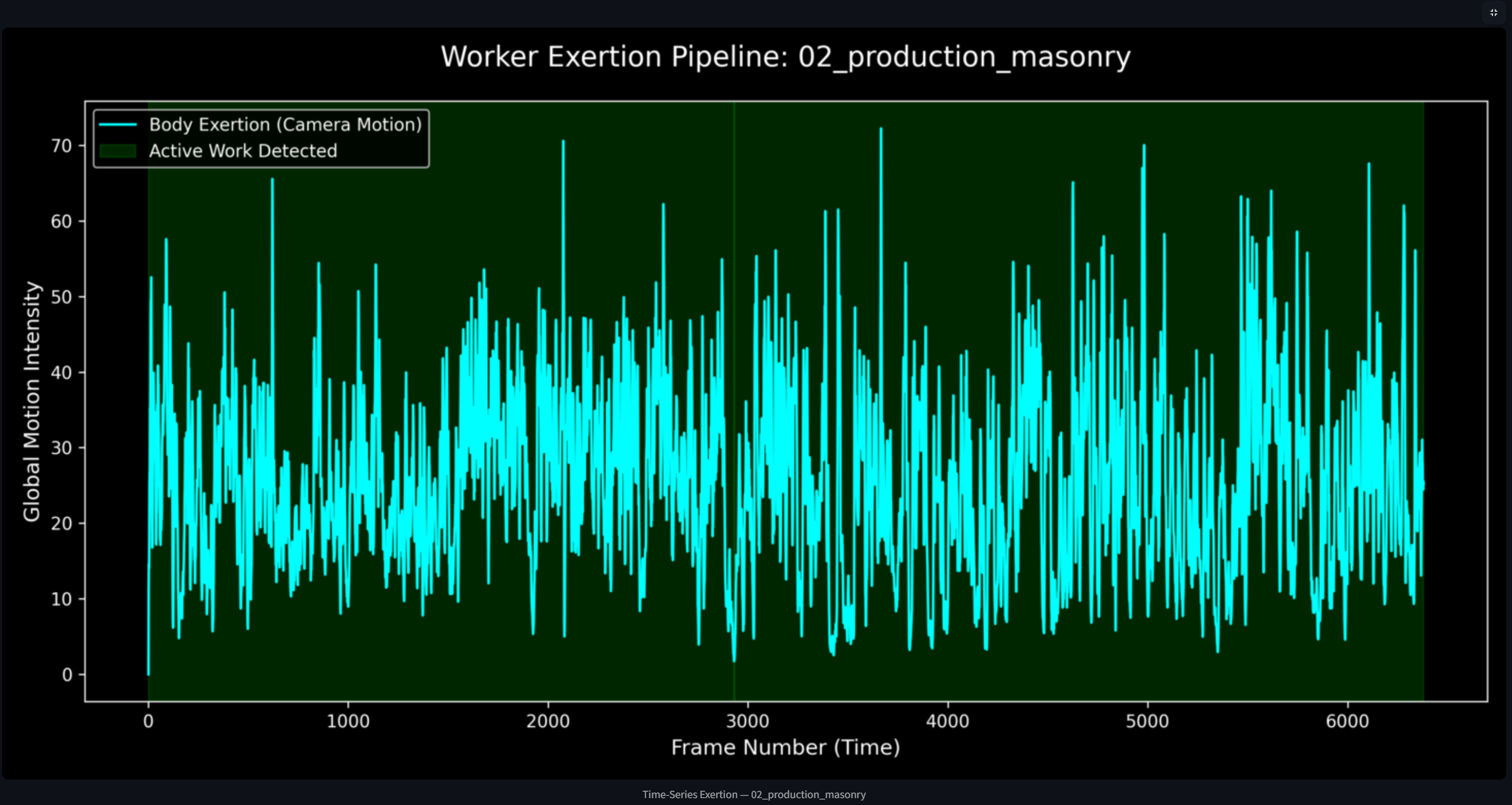The height and width of the screenshot is (805, 1512).
Task: Click the 40 tick label on the y-axis
Action: [x=61, y=372]
